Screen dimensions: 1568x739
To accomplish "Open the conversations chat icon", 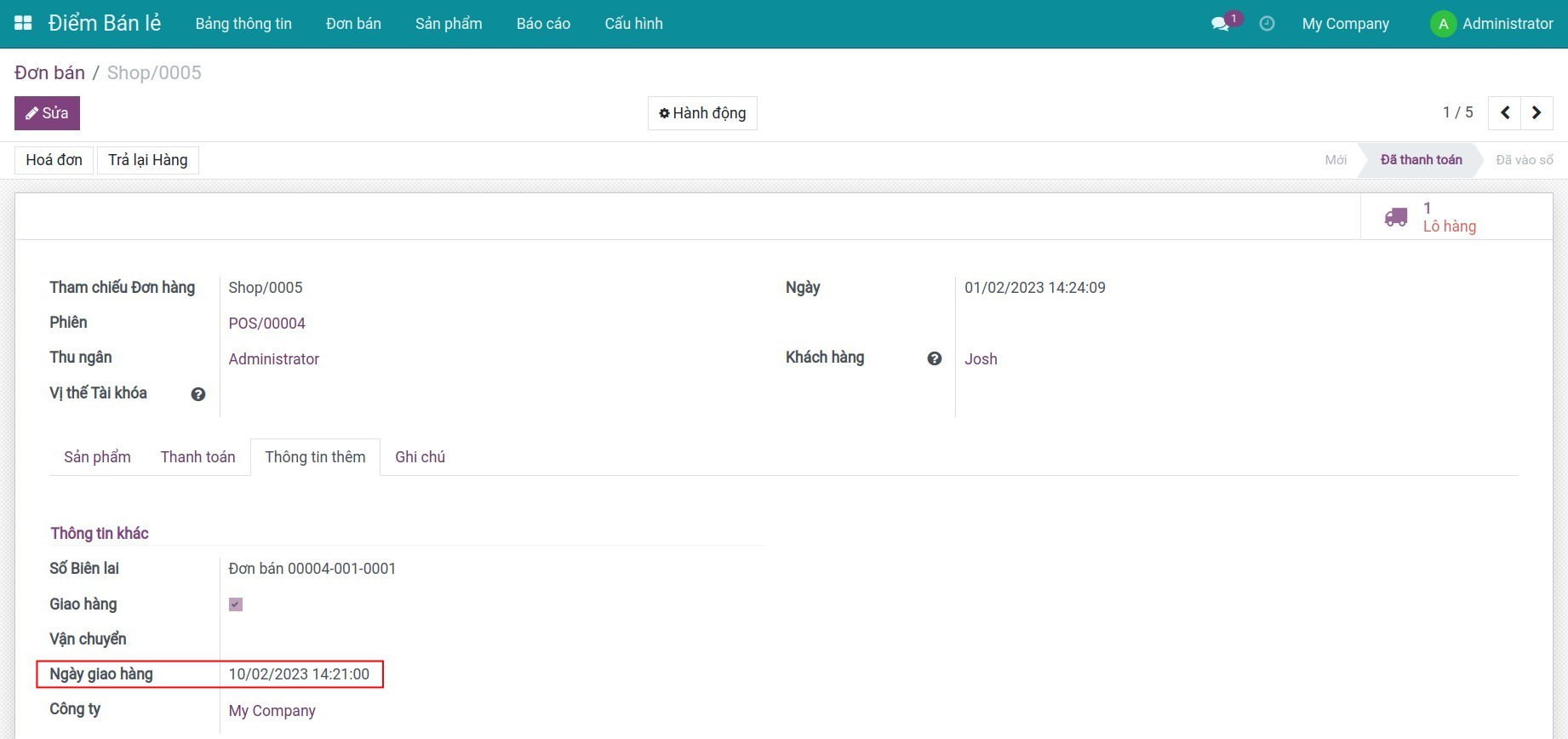I will coord(1221,24).
